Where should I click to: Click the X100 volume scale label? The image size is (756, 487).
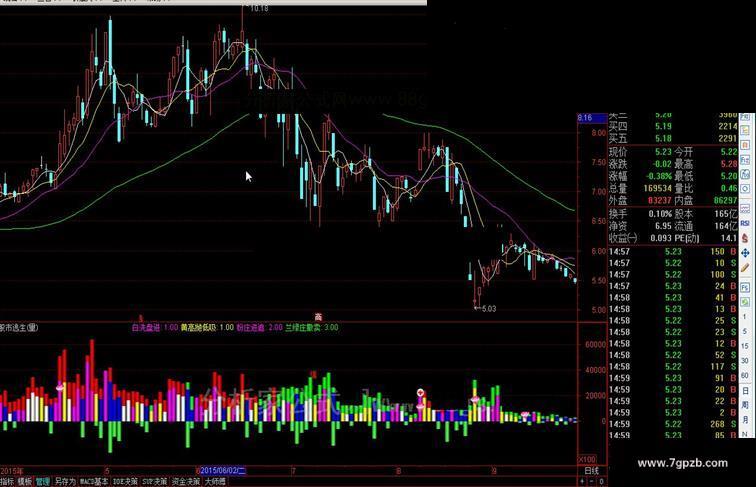[587, 460]
